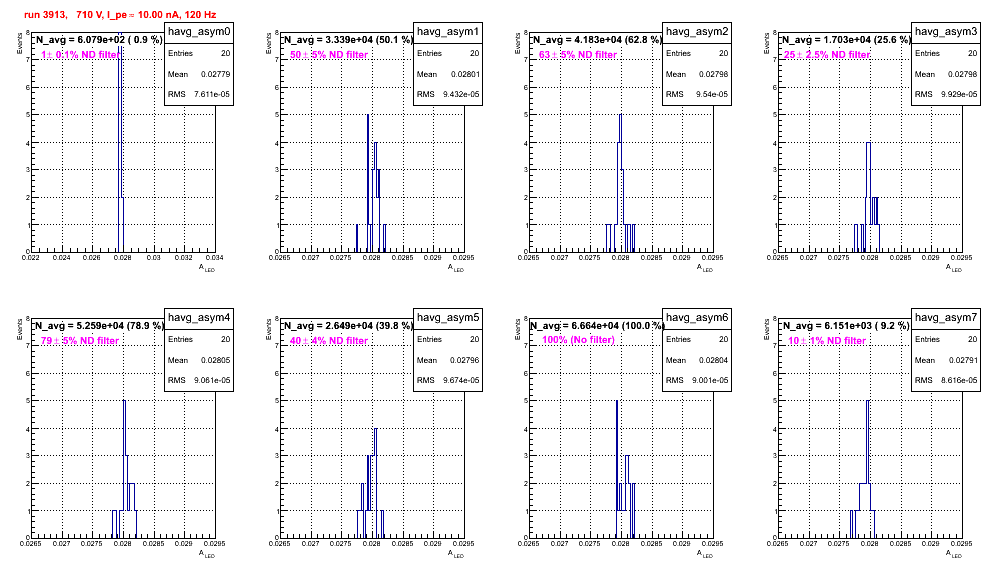Click Mean value 0.02804
The height and width of the screenshot is (572, 996).
pos(714,360)
